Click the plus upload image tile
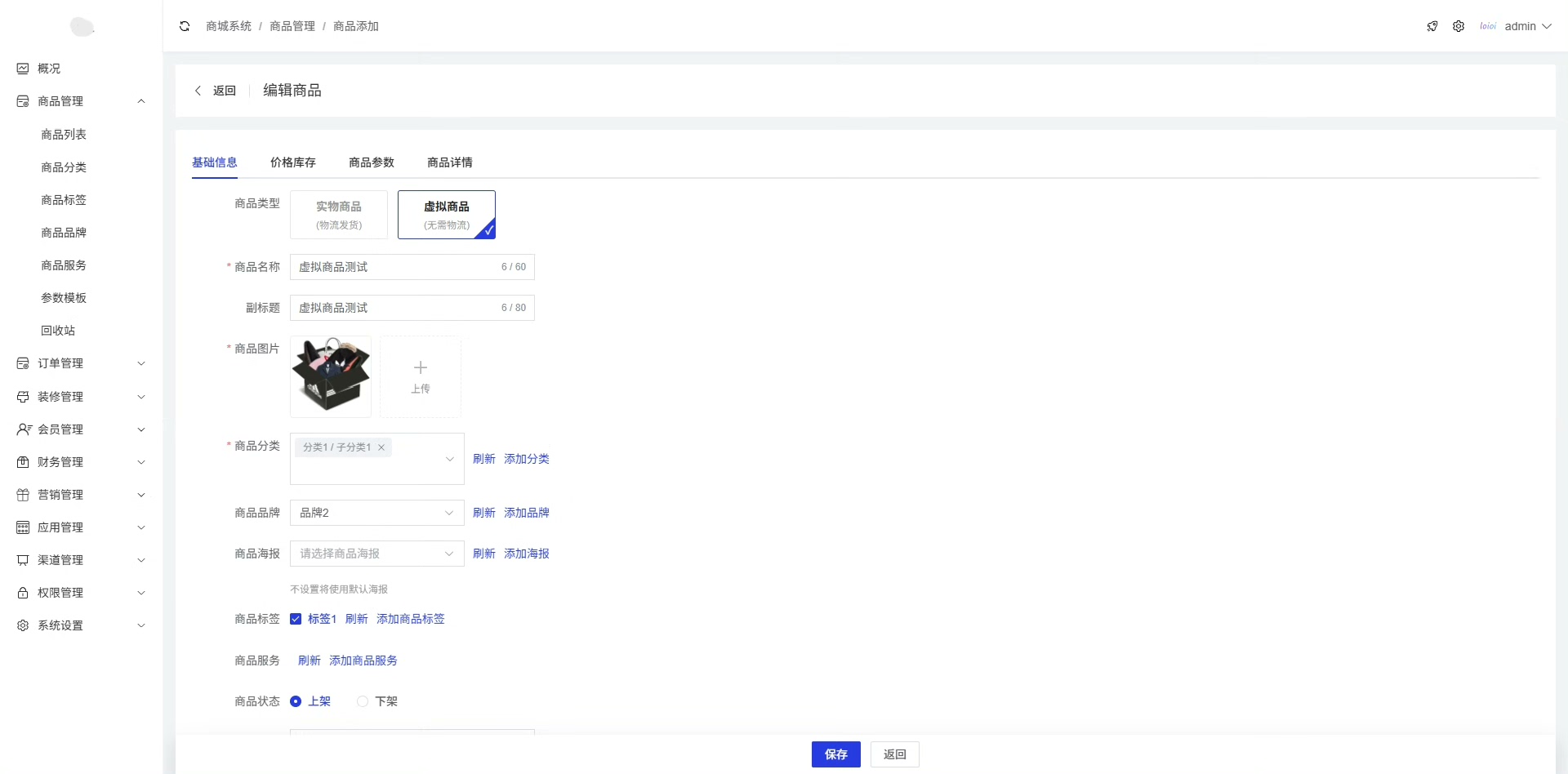 click(421, 377)
